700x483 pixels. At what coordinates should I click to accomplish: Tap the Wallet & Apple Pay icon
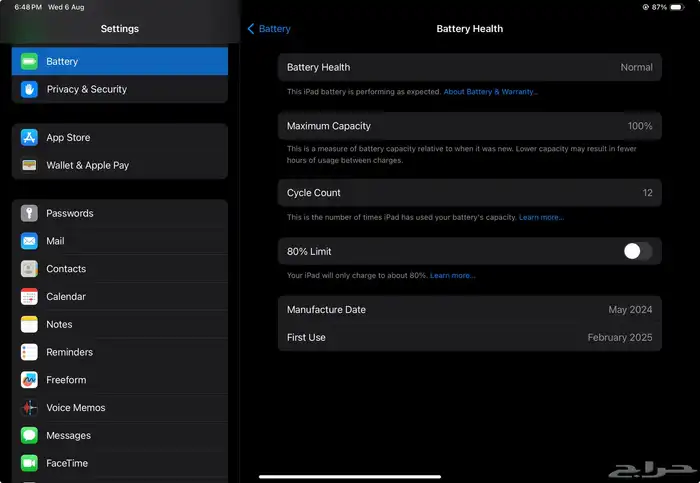coord(29,165)
